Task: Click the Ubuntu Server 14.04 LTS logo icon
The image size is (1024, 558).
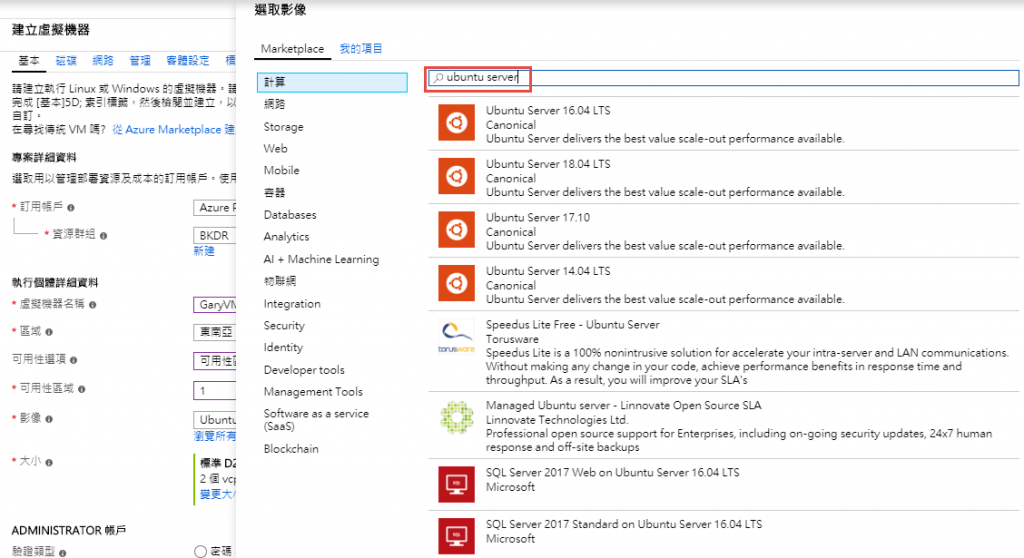Action: [x=456, y=283]
